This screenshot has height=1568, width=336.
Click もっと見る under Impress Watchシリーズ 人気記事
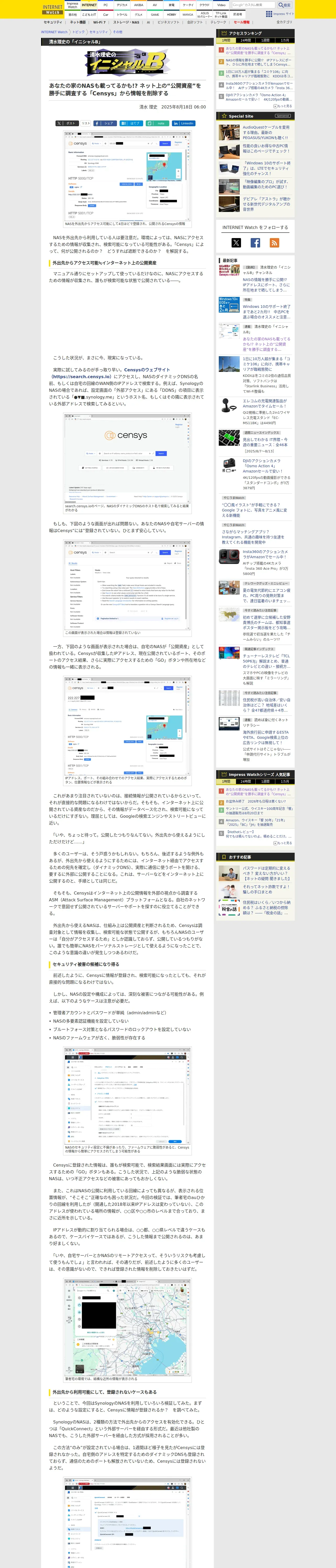(283, 843)
